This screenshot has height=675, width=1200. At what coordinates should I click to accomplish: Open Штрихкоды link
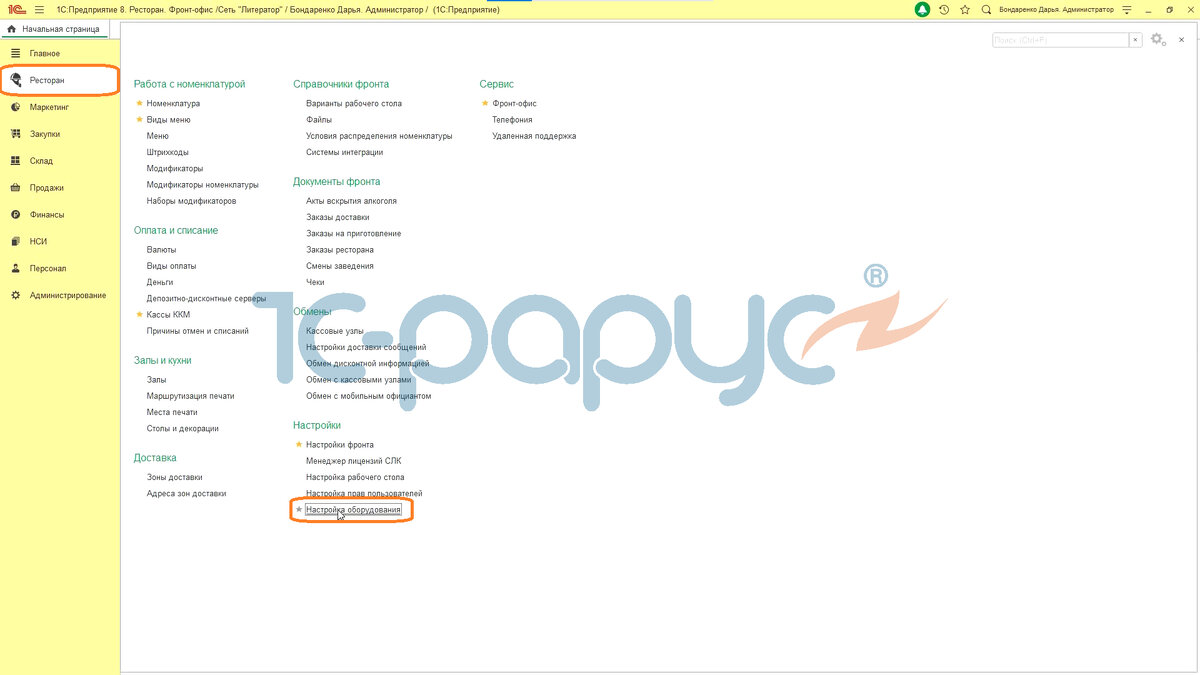tap(168, 152)
